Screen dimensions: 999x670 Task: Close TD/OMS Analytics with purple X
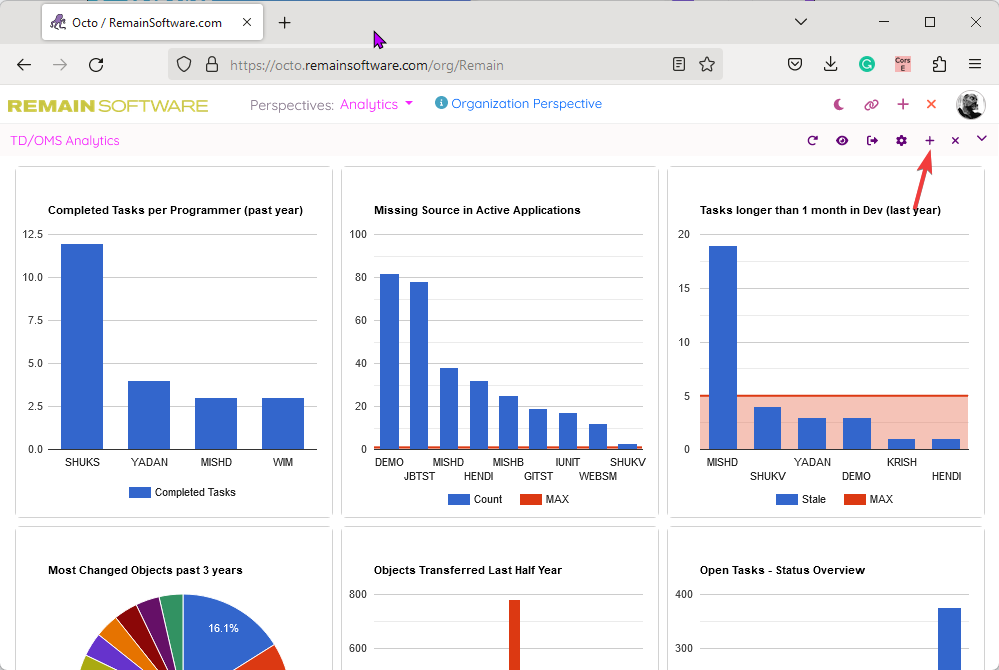click(955, 141)
